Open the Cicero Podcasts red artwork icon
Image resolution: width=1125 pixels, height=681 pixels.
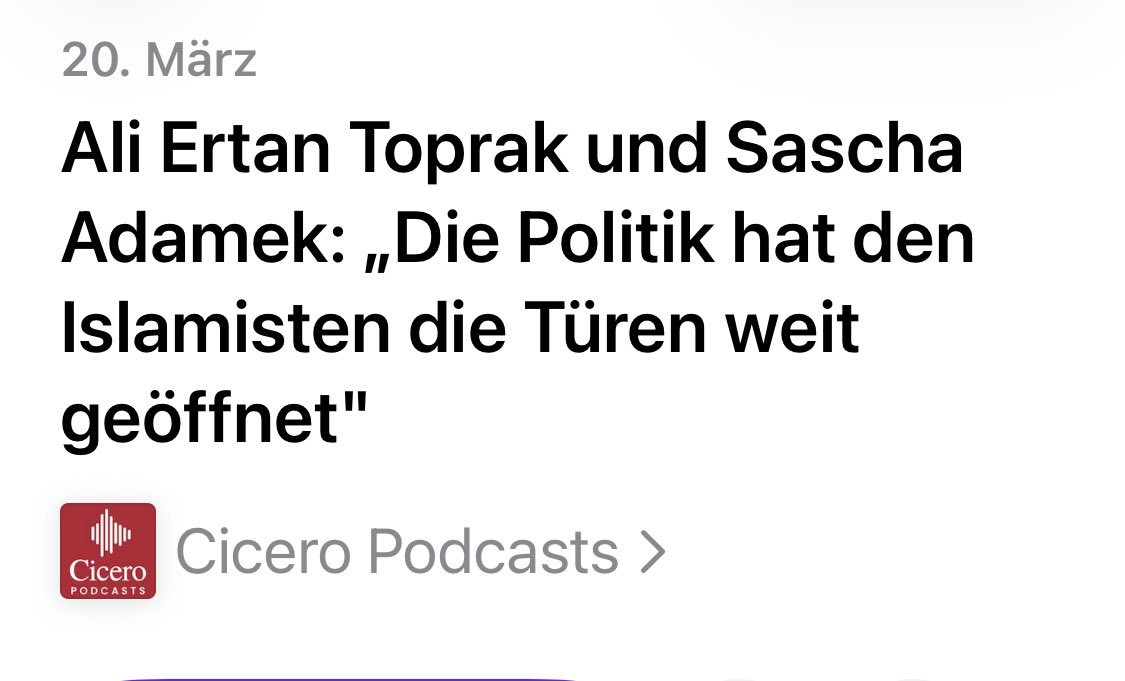(x=108, y=551)
